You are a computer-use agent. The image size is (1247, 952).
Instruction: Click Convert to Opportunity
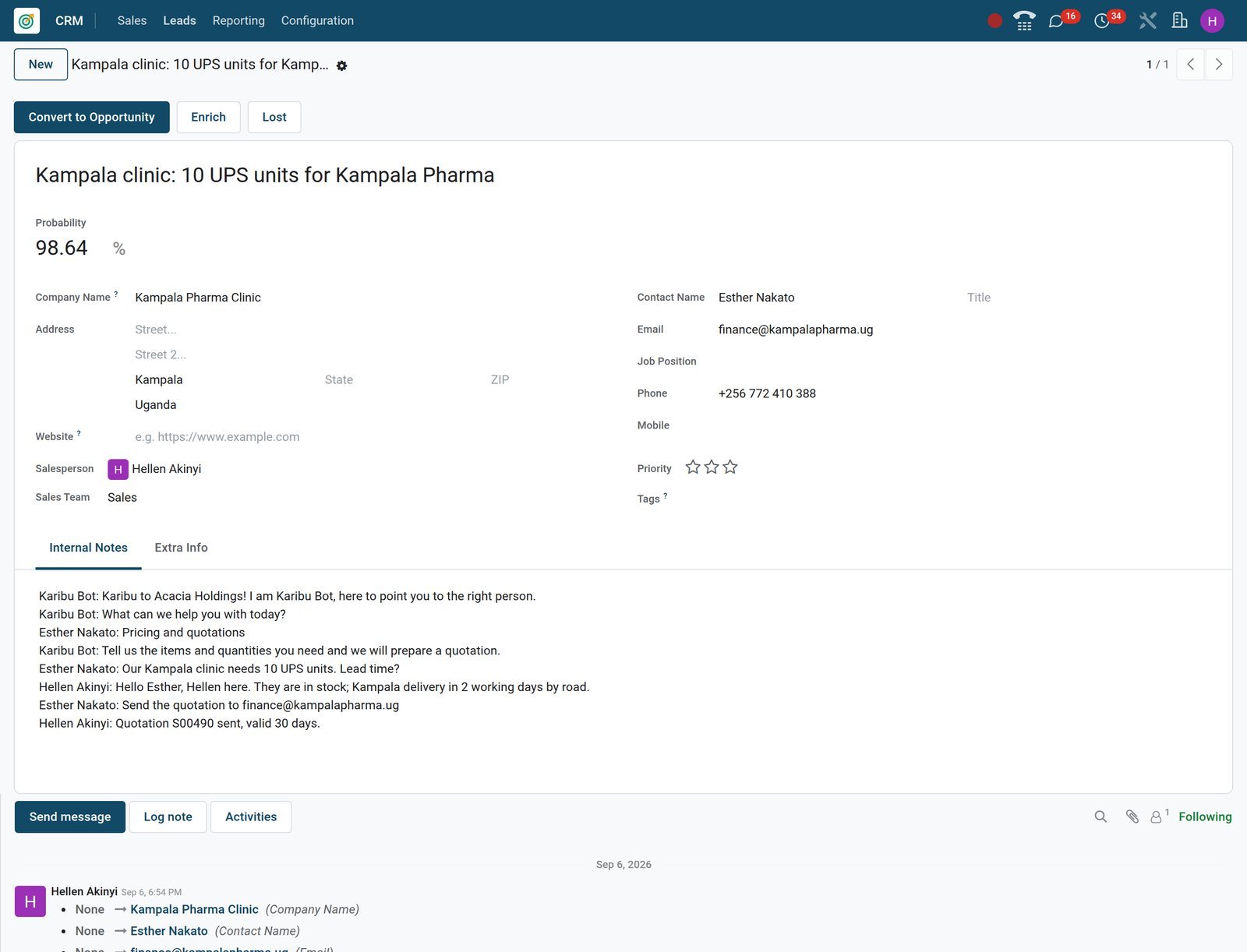pyautogui.click(x=92, y=117)
